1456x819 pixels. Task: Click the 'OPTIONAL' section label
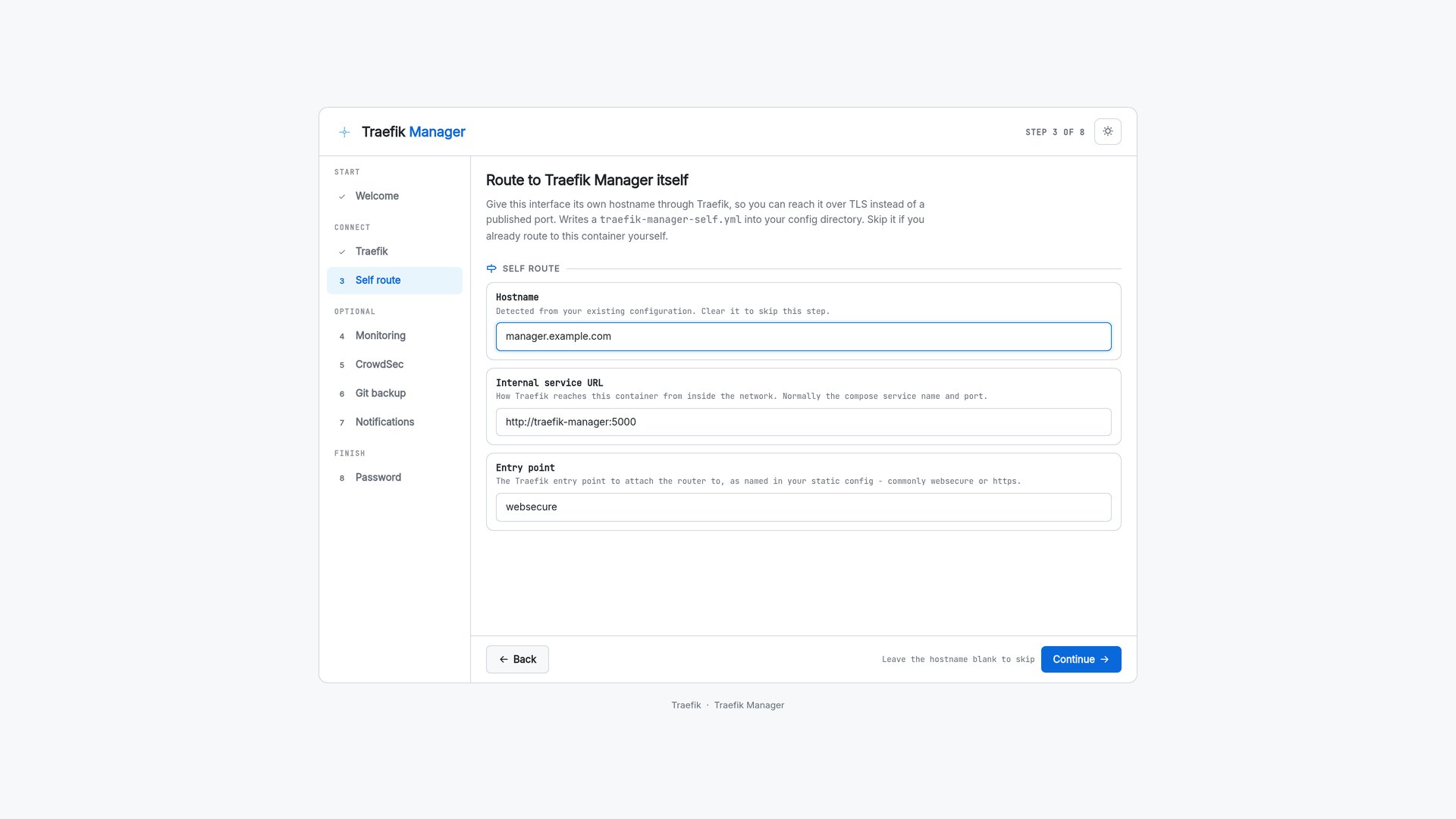[355, 312]
